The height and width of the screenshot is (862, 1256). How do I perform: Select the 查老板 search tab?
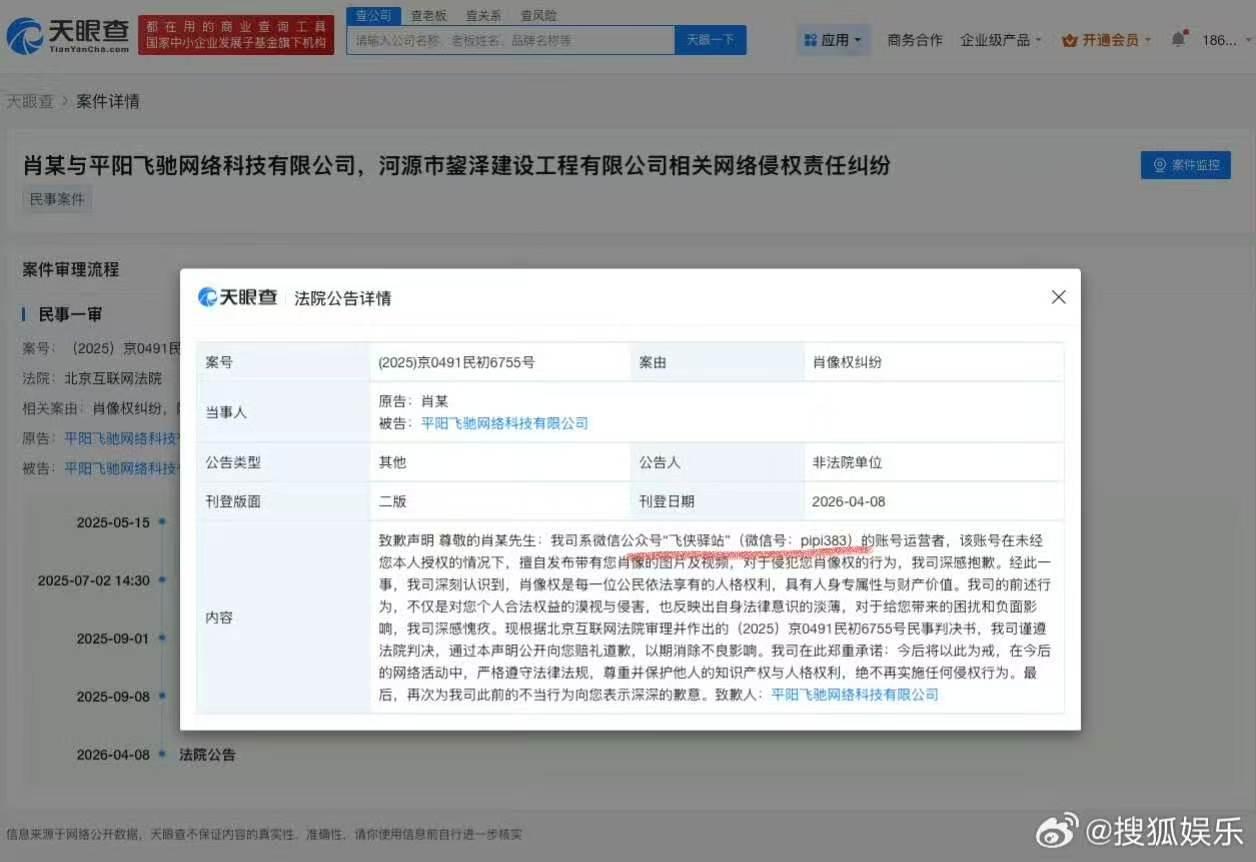pos(429,15)
